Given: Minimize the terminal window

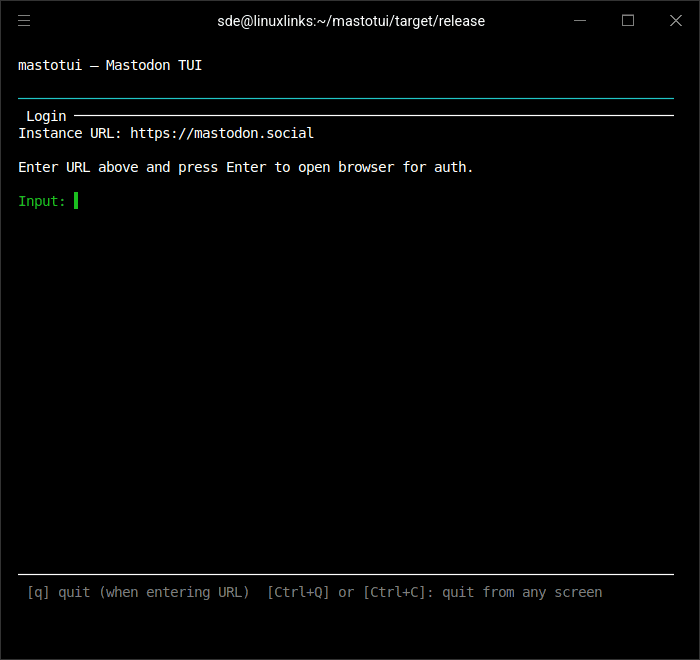Looking at the screenshot, I should pyautogui.click(x=580, y=21).
